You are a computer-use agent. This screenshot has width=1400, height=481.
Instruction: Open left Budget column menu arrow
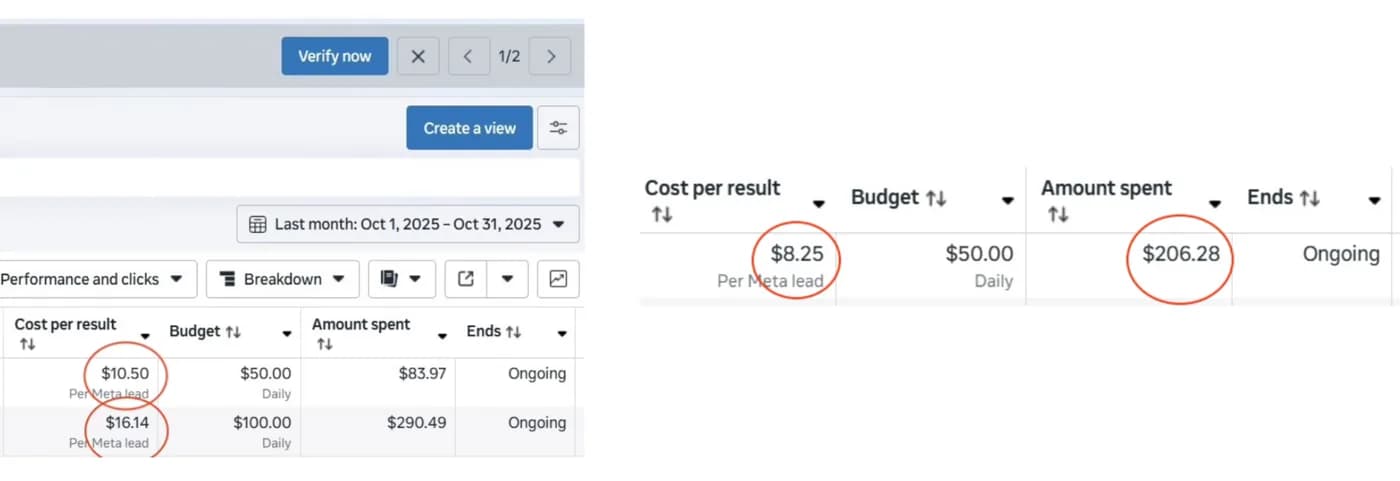coord(287,334)
